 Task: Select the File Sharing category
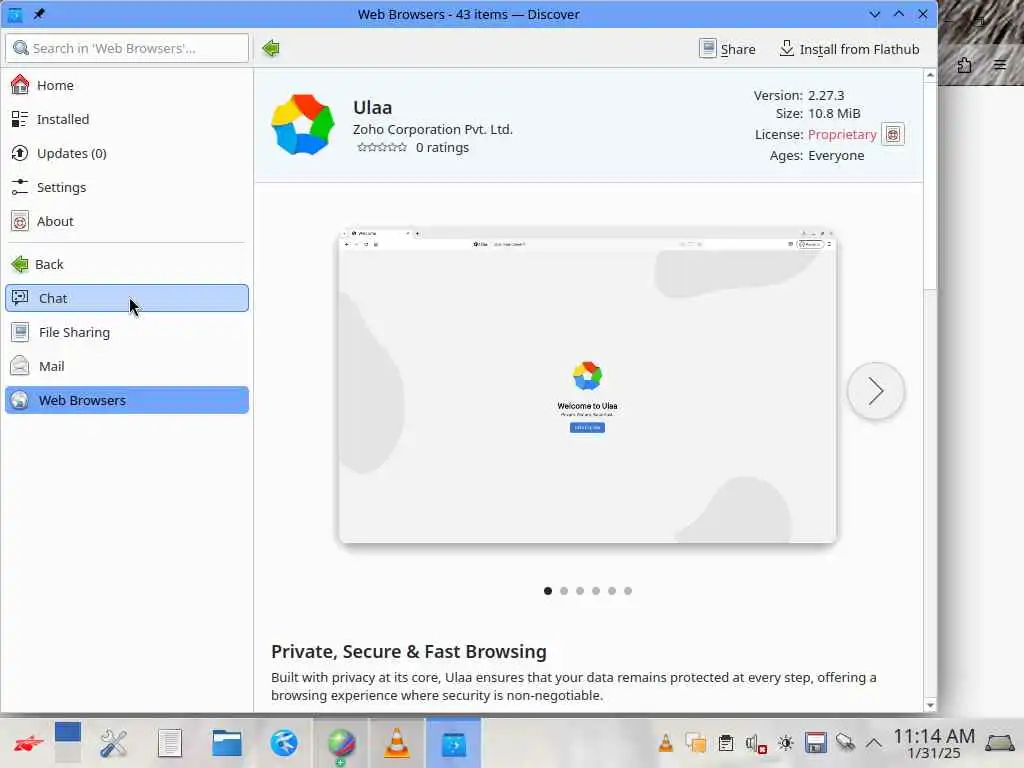[127, 332]
